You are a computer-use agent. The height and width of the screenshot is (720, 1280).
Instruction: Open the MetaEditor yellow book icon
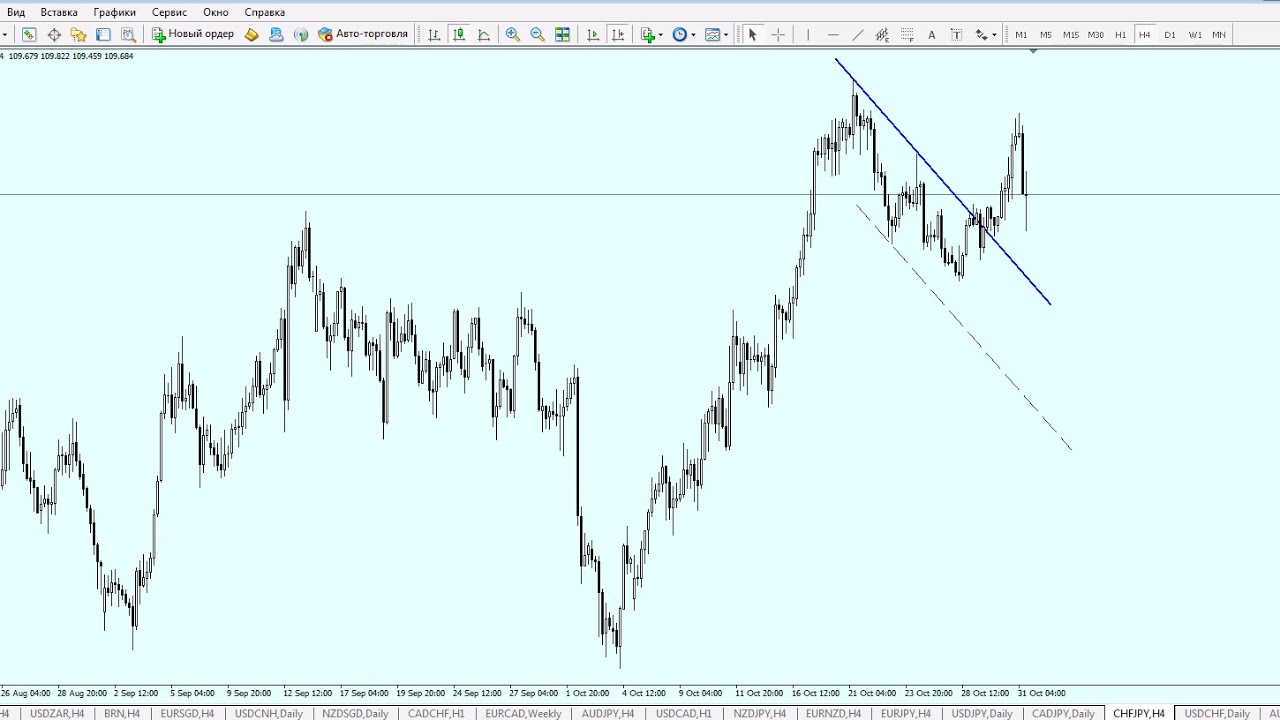[x=251, y=34]
